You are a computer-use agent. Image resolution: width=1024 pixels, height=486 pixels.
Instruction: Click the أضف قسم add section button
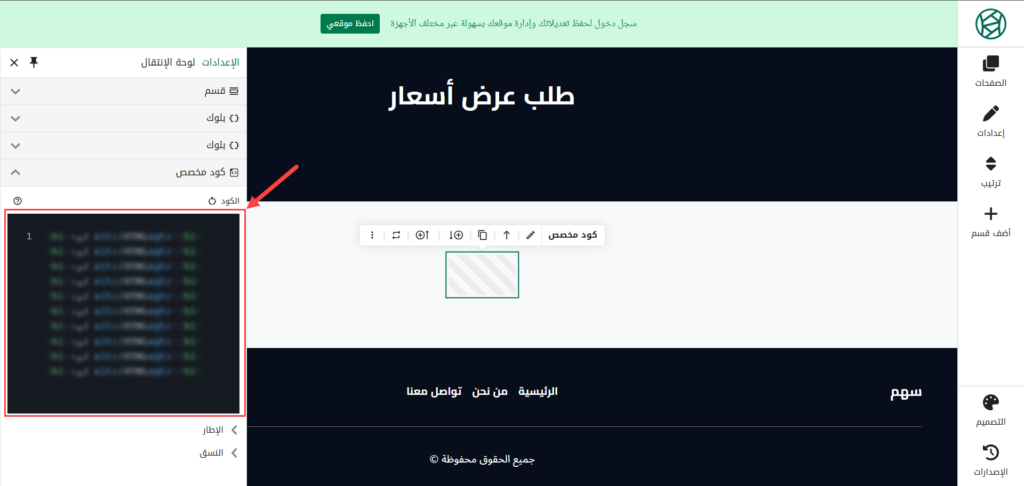pyautogui.click(x=991, y=222)
